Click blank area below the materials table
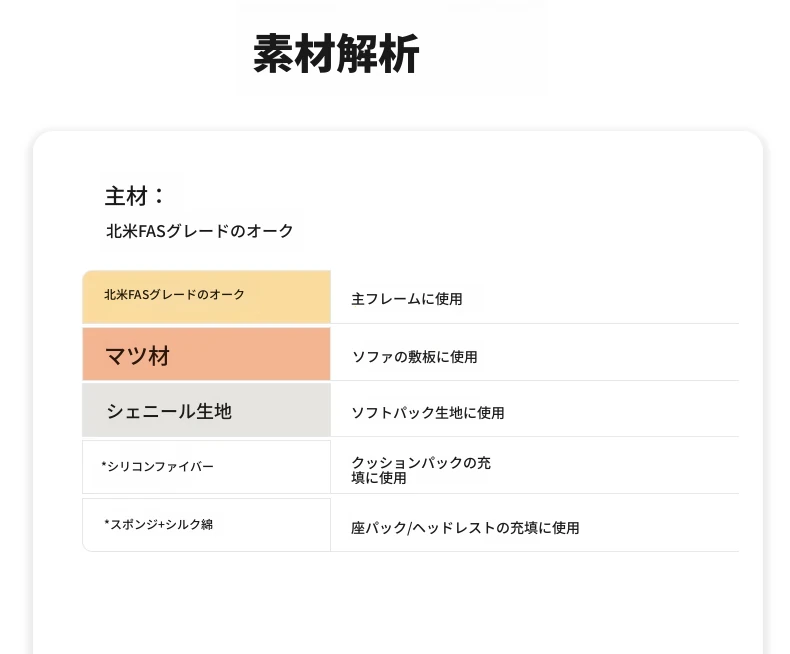Image resolution: width=790 pixels, height=654 pixels. [398, 600]
